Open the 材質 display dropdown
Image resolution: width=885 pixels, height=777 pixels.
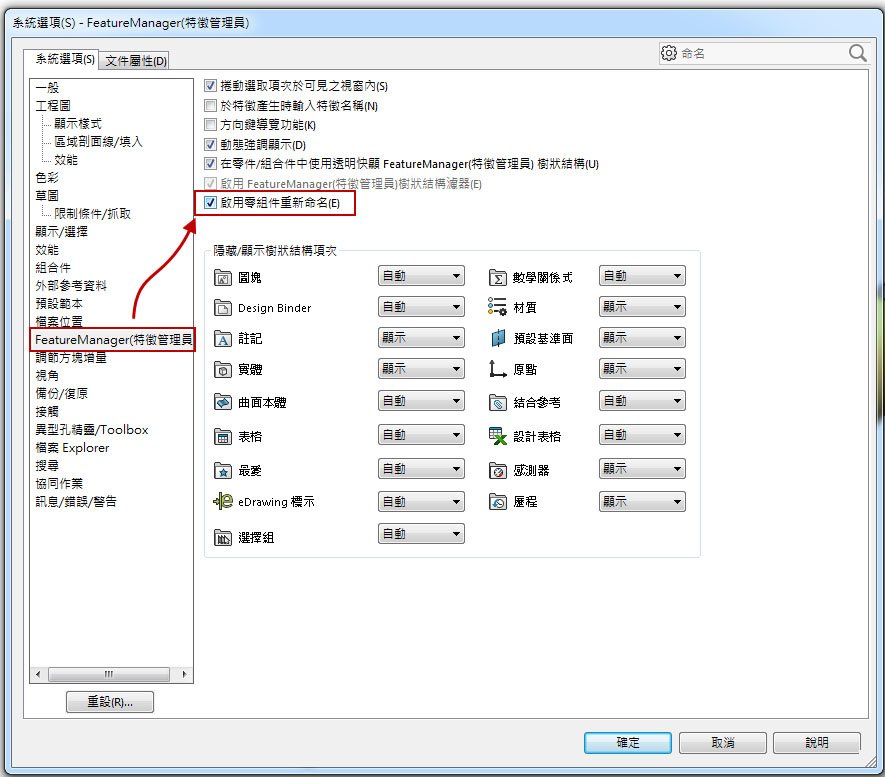642,308
